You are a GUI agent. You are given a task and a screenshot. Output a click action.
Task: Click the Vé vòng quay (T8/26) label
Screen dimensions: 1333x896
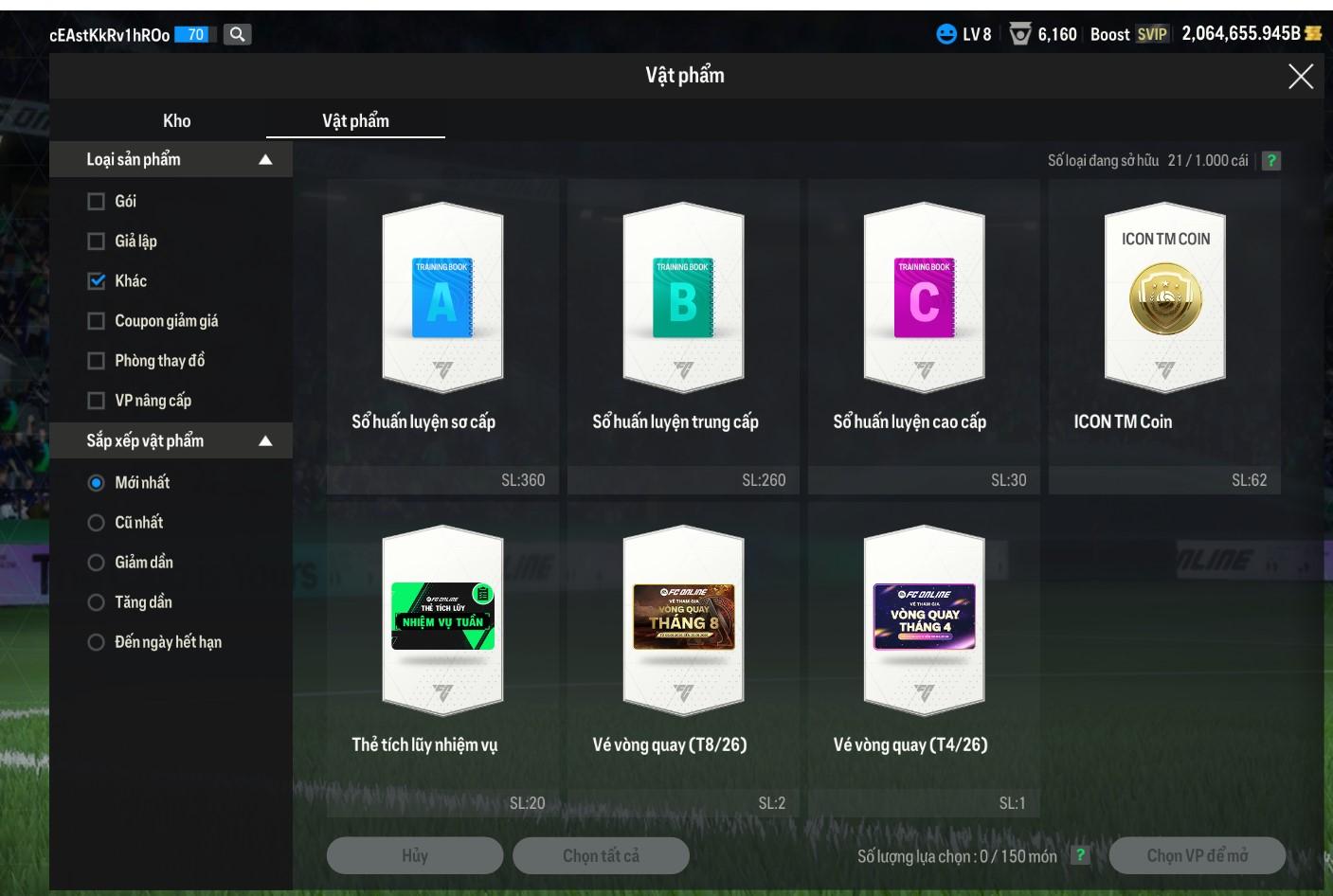tap(670, 744)
